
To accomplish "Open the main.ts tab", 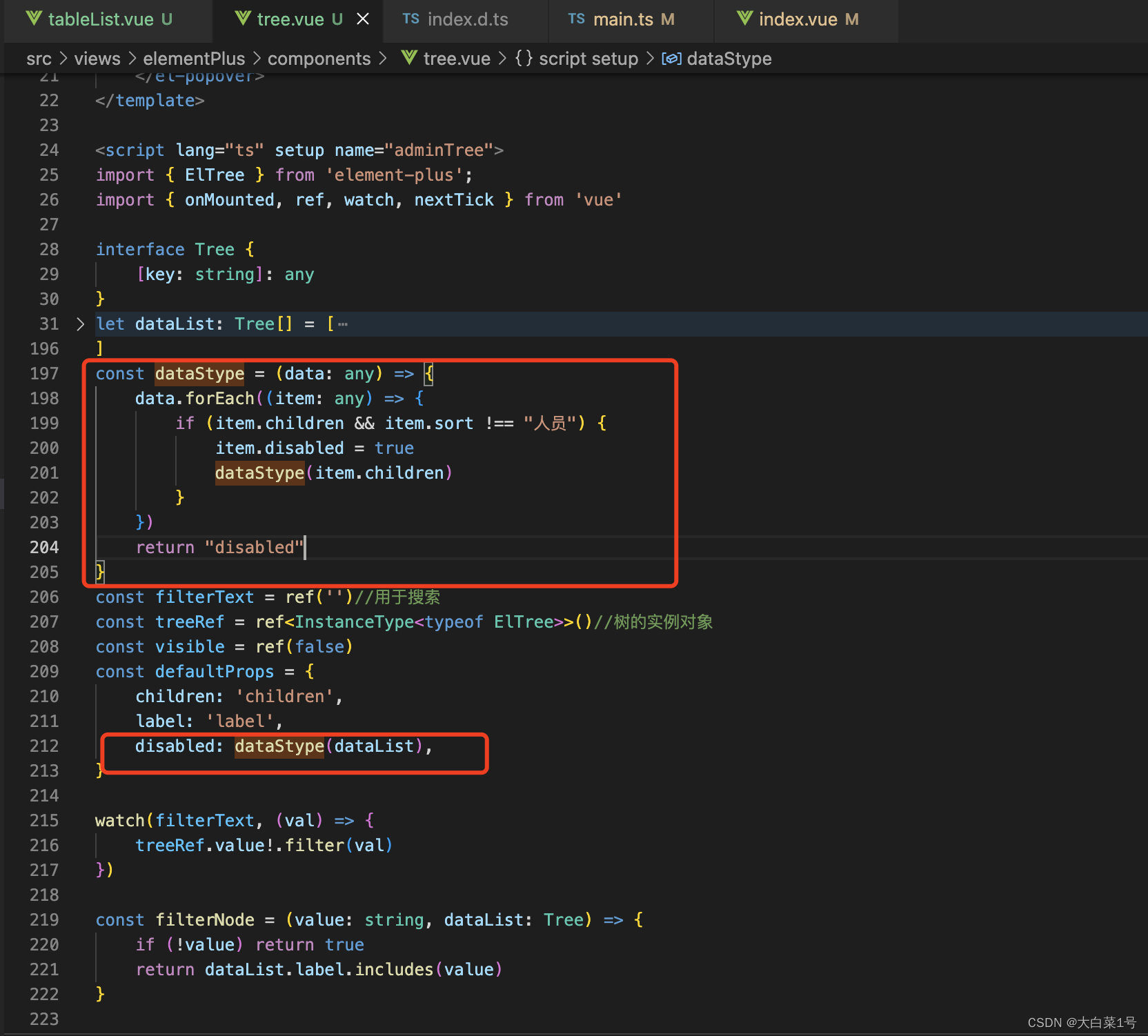I will pos(631,19).
